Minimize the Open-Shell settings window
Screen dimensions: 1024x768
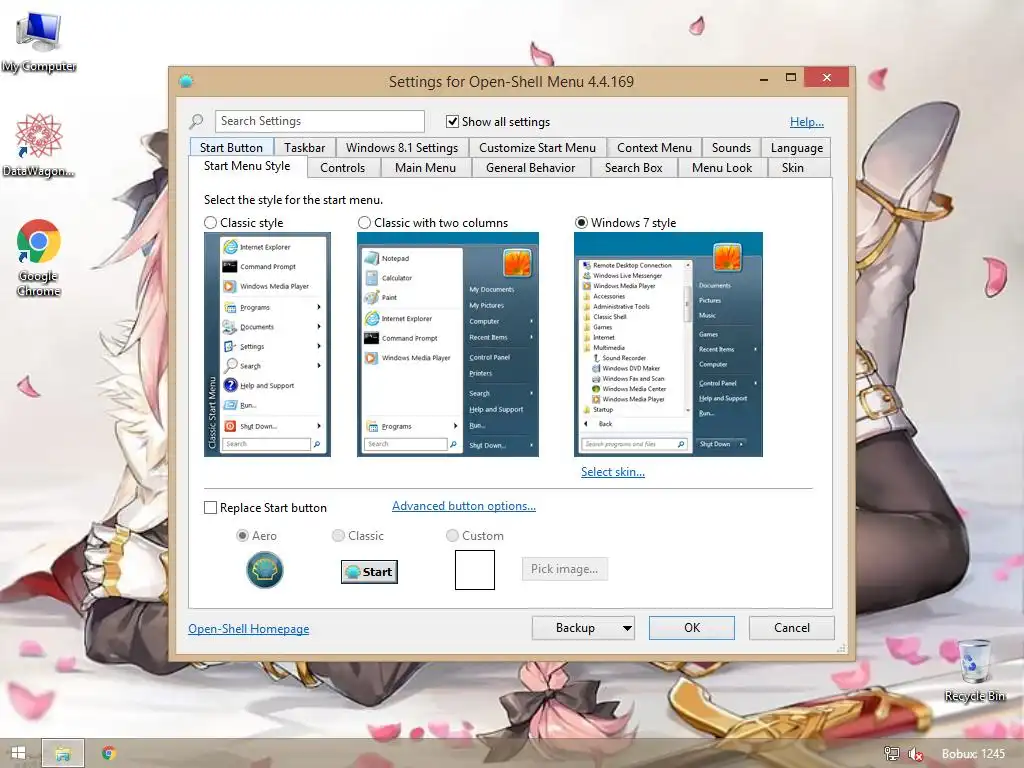[763, 78]
